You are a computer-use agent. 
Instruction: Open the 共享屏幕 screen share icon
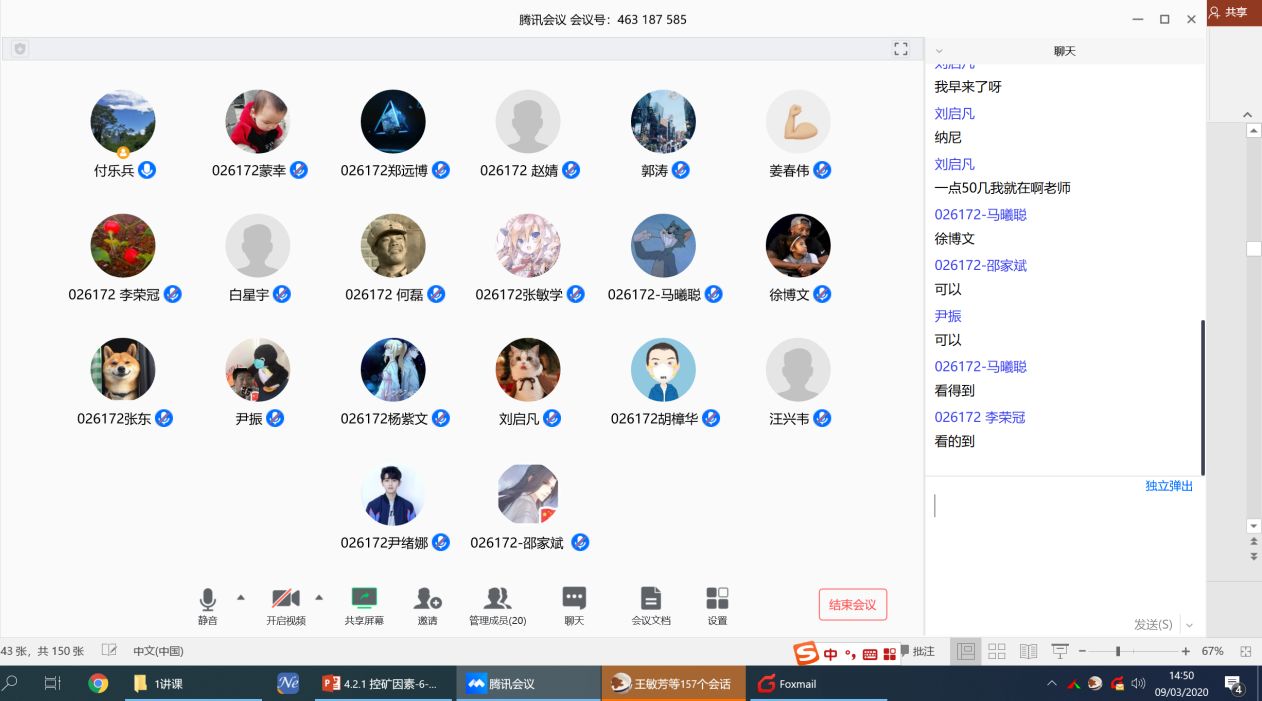point(364,600)
